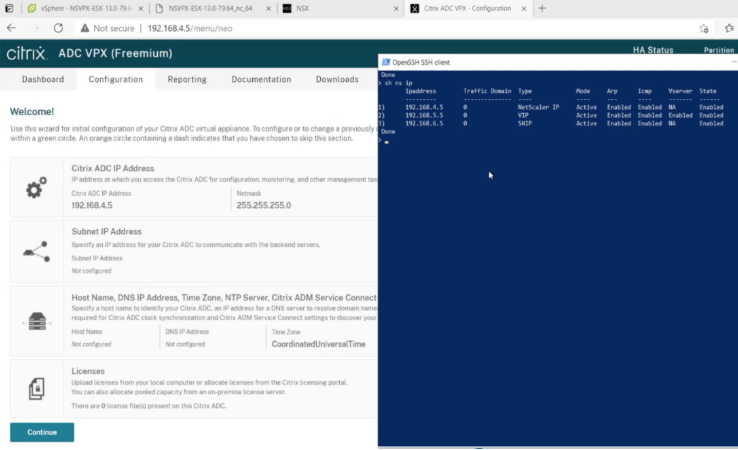
Task: Open the Reporting tab
Action: (187, 79)
